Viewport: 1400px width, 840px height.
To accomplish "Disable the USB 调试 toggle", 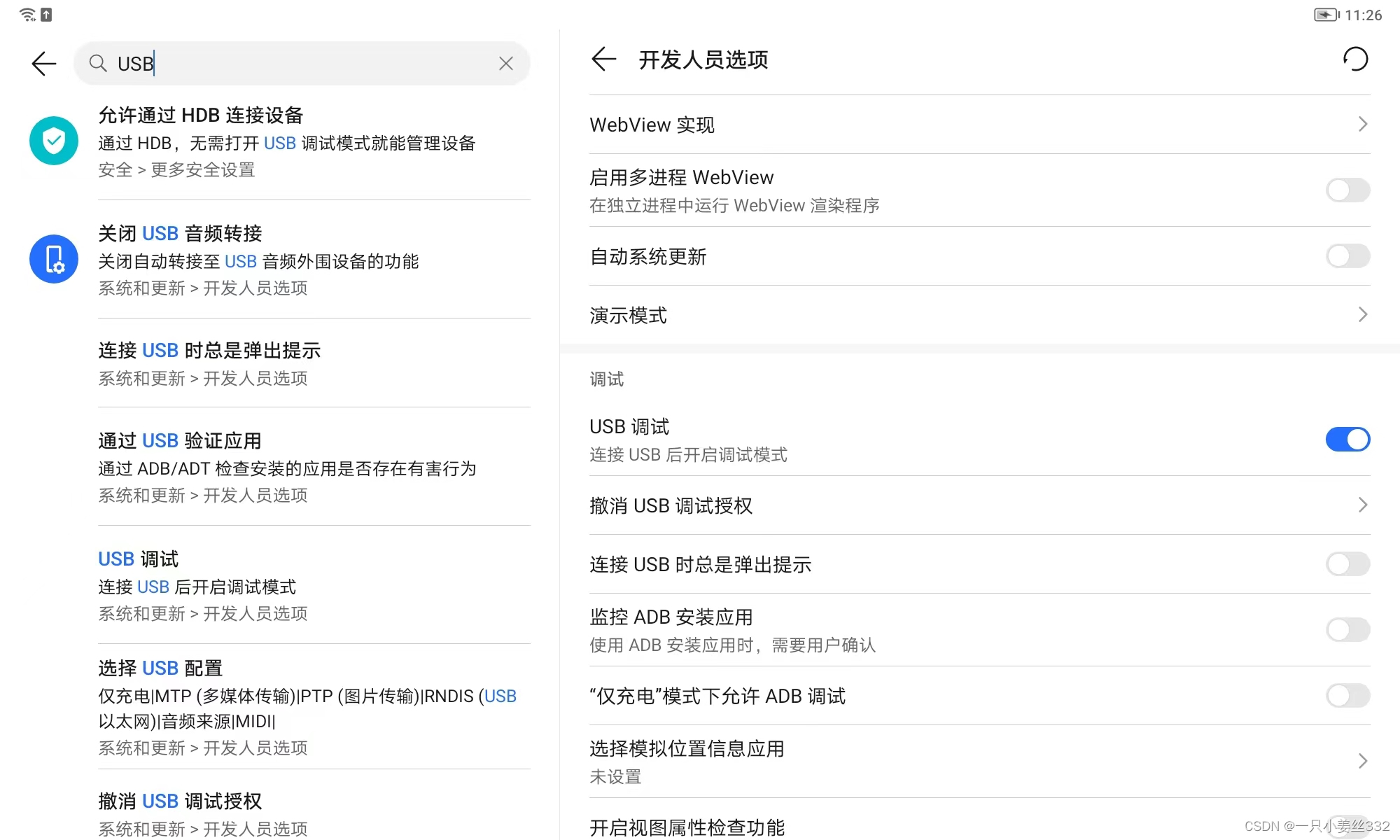I will (x=1347, y=440).
